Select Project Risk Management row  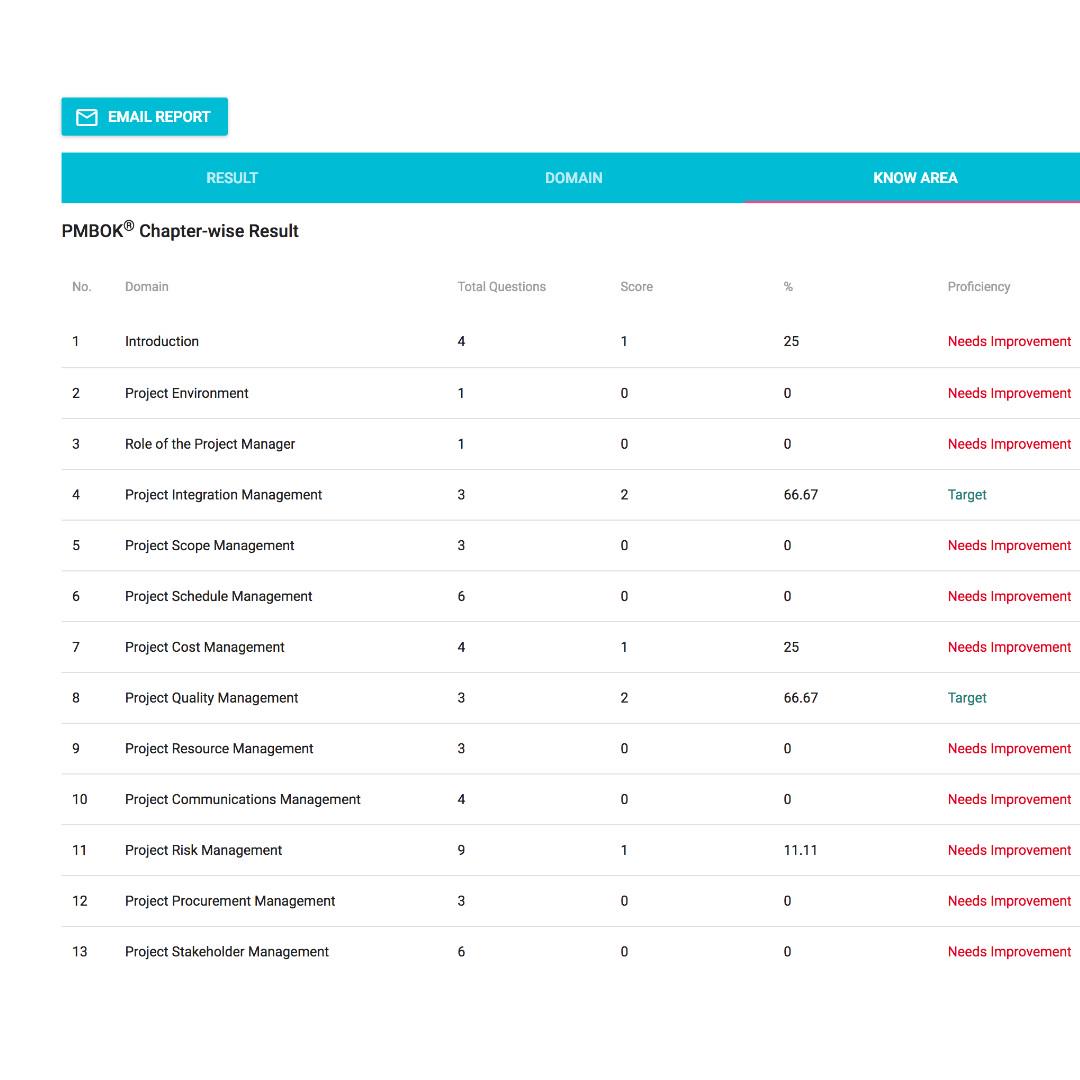(x=203, y=851)
